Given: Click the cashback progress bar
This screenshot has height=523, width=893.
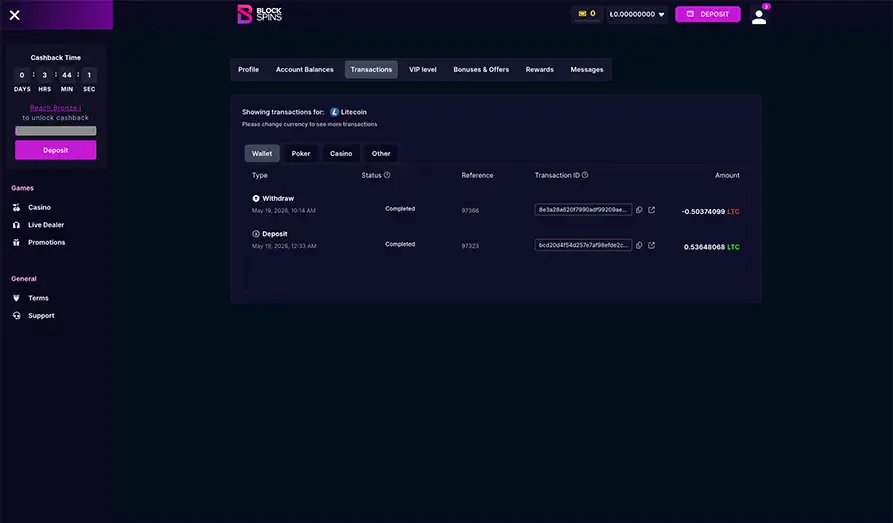Looking at the screenshot, I should pyautogui.click(x=55, y=130).
